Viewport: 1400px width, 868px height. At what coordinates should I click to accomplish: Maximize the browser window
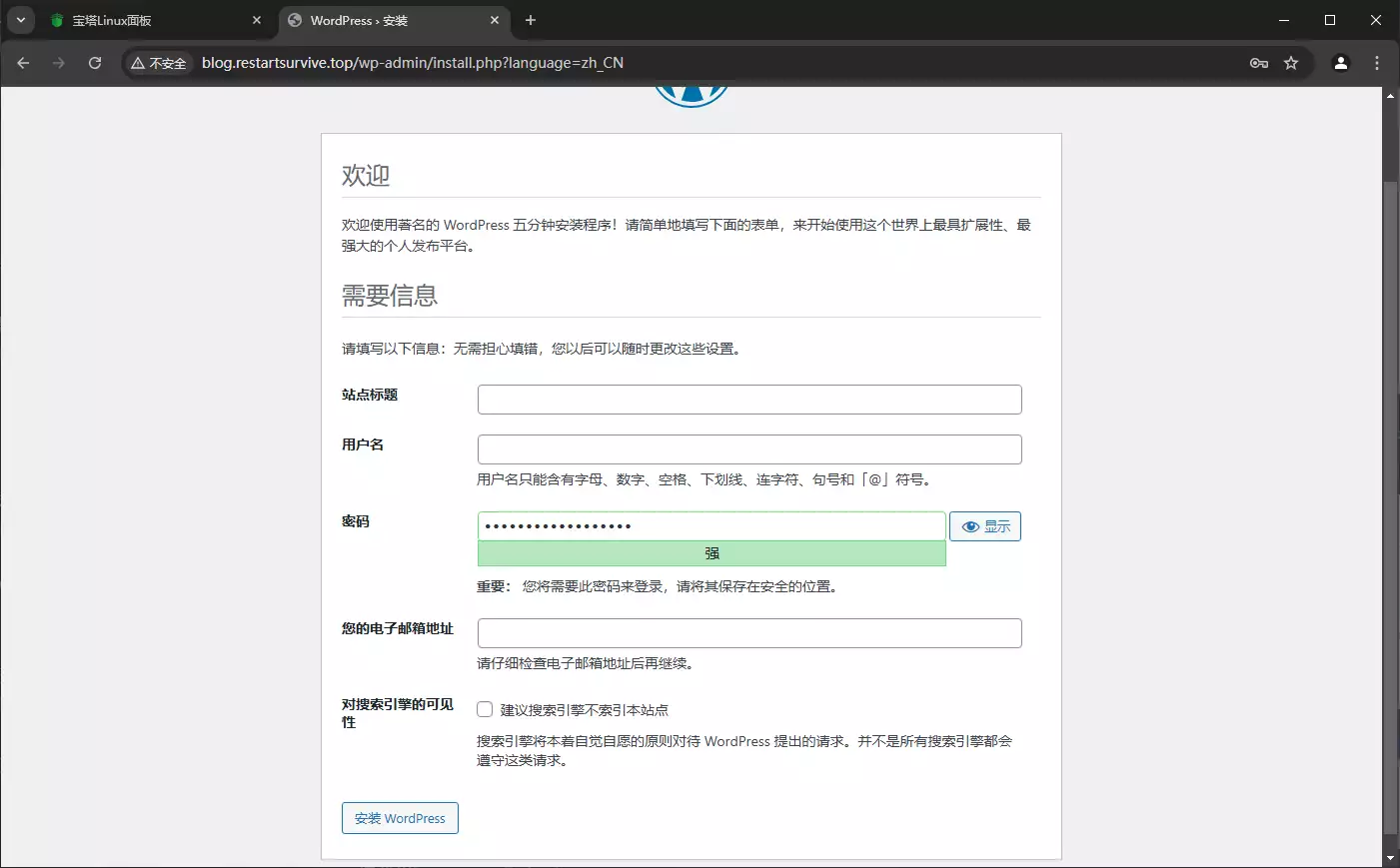pos(1330,20)
